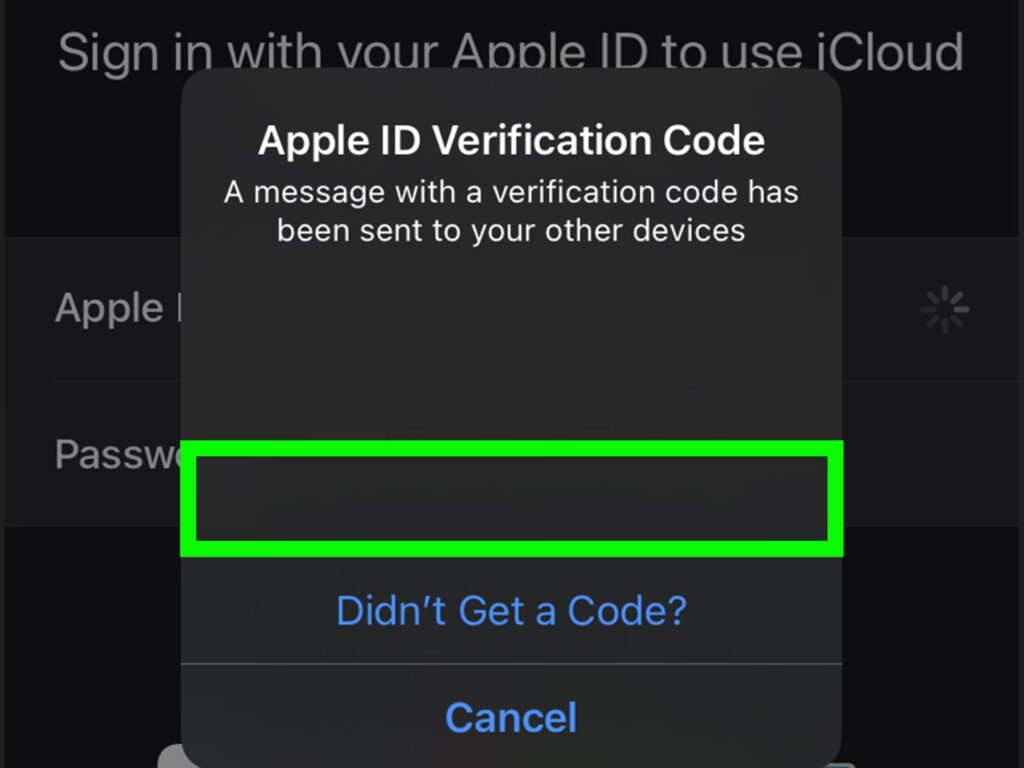Image resolution: width=1024 pixels, height=768 pixels.
Task: Focus the green-highlighted code input box
Action: pos(511,498)
